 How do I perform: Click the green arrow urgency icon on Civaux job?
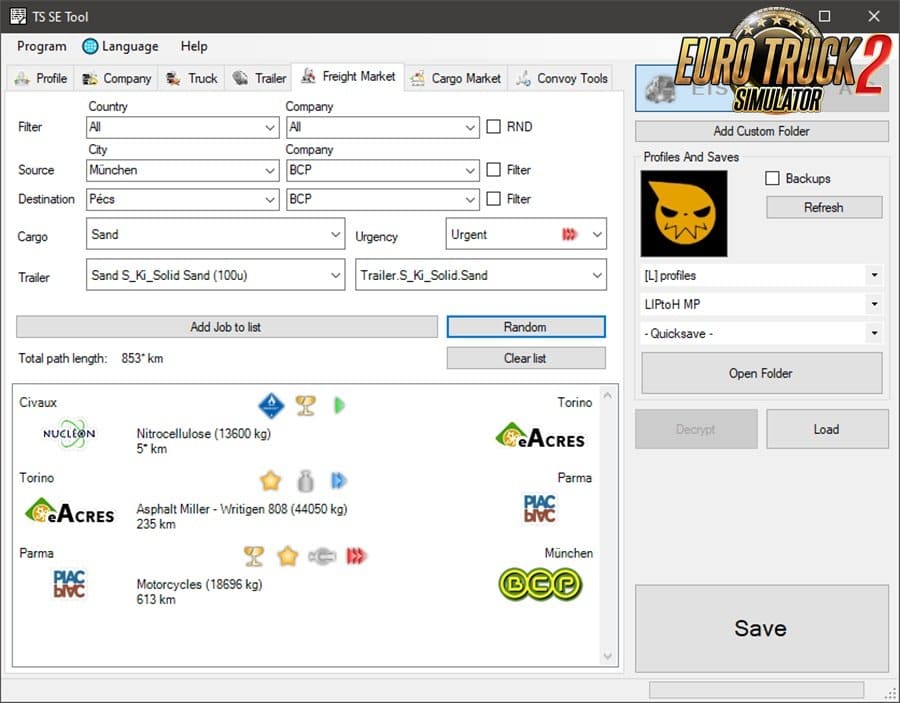tap(339, 406)
